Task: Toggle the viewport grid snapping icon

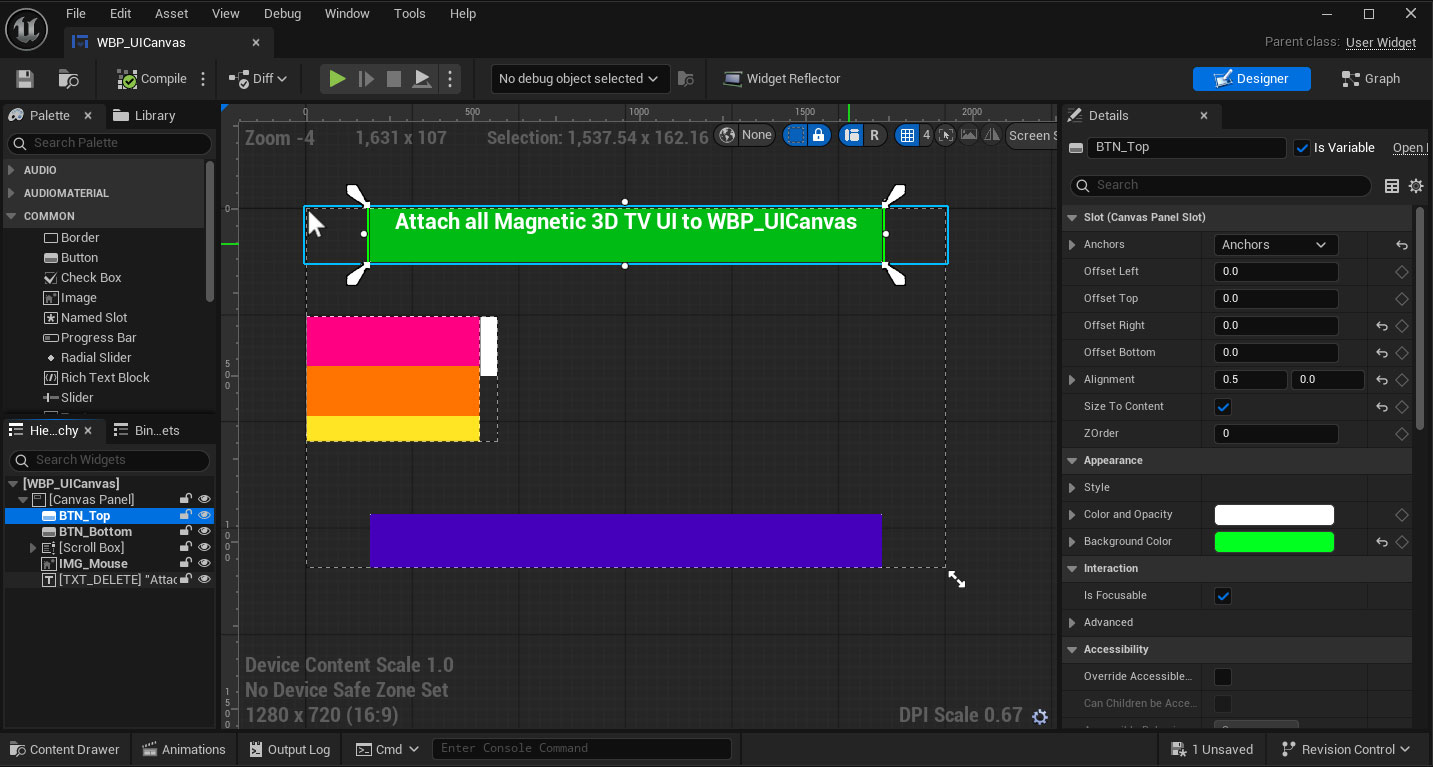Action: (x=908, y=134)
